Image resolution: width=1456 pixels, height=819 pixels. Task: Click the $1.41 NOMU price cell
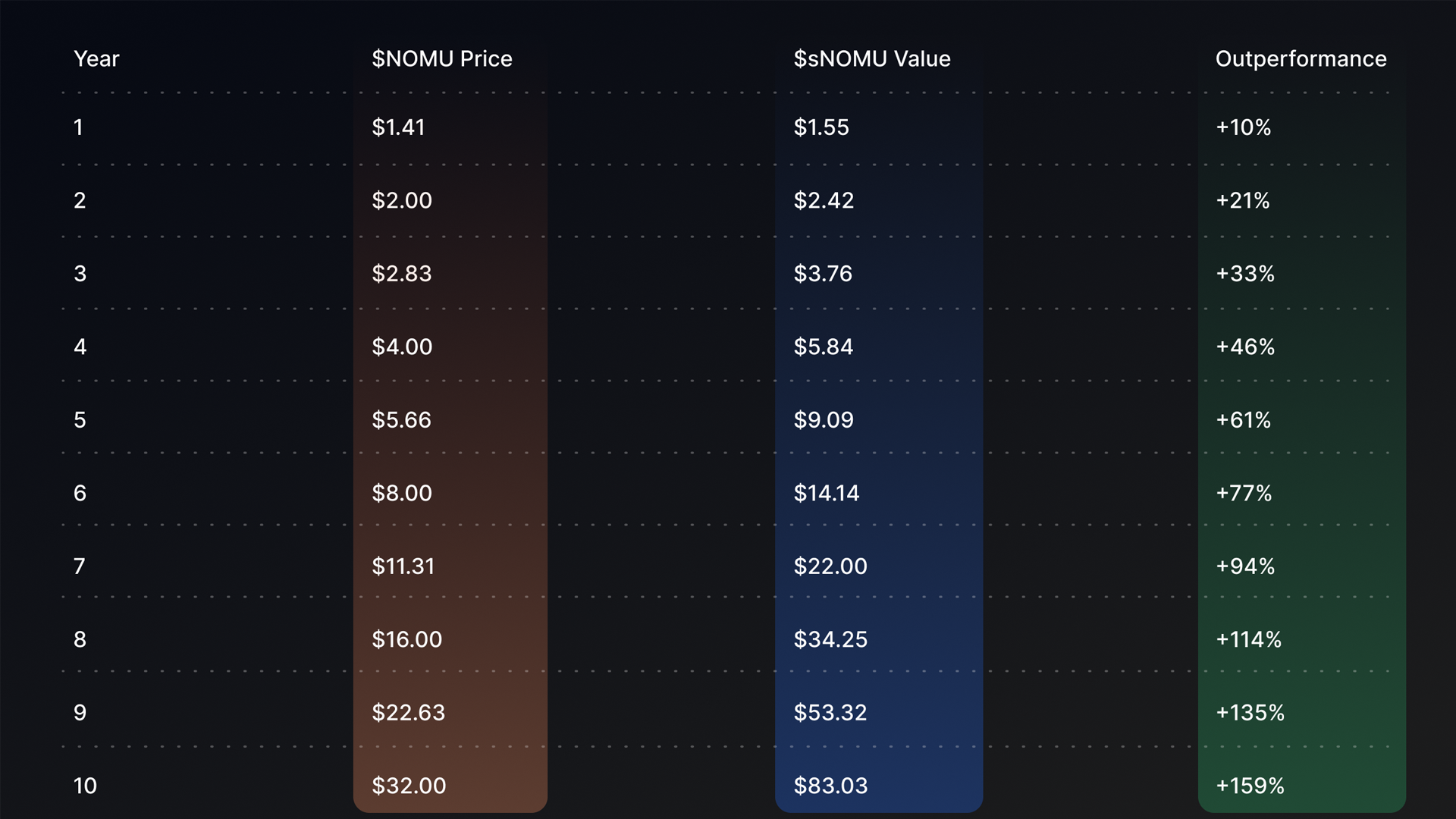click(398, 127)
